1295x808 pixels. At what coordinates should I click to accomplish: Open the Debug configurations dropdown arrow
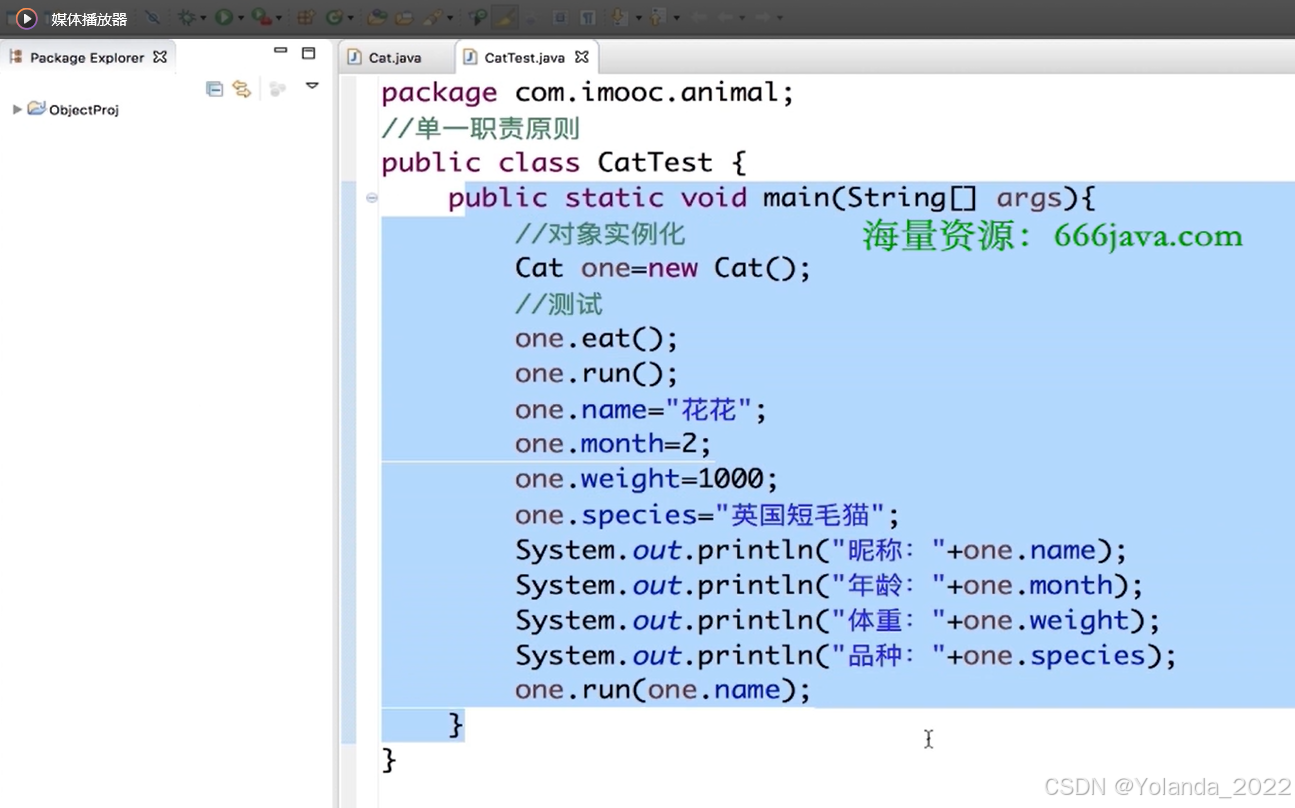pos(203,18)
